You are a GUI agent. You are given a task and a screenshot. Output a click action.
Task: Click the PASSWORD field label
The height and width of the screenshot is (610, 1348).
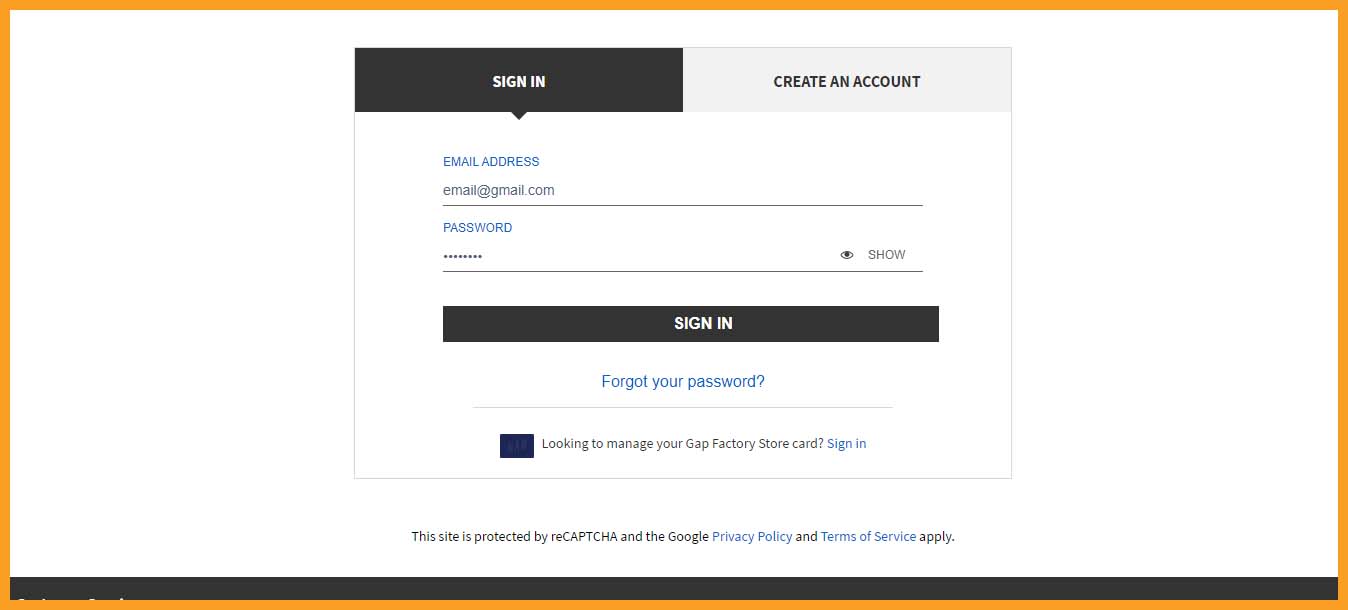click(477, 227)
